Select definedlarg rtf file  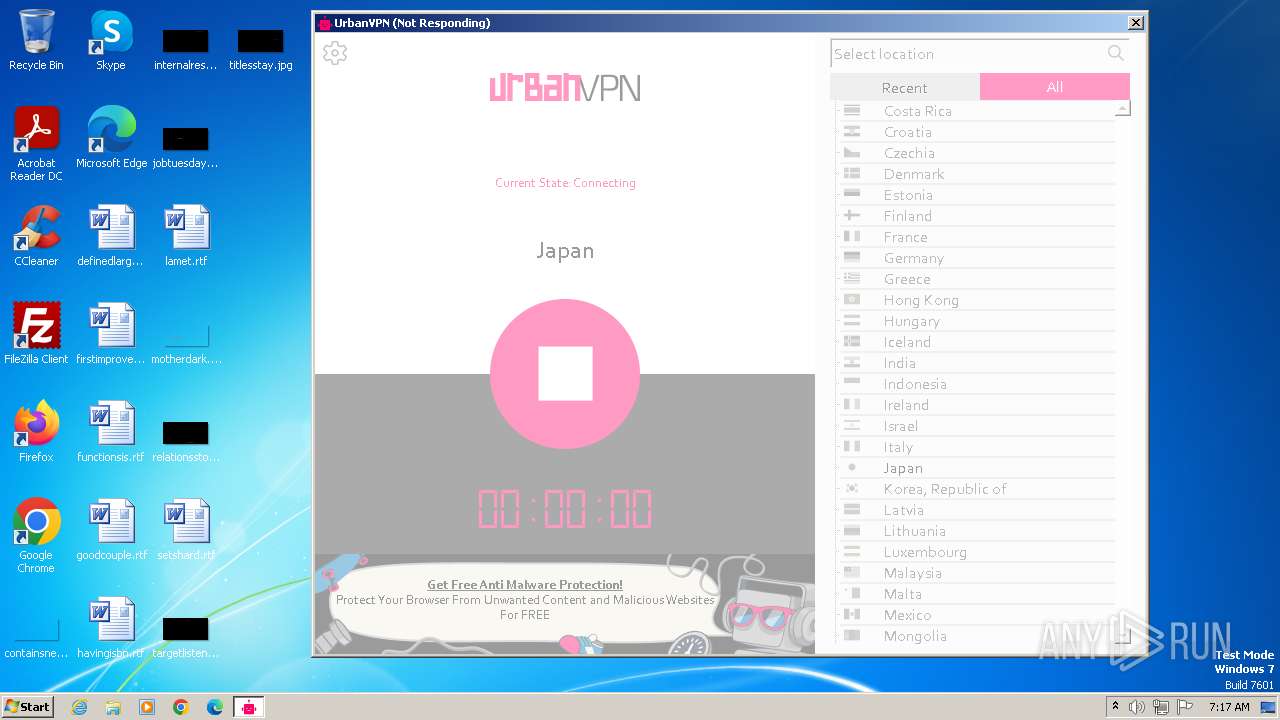coord(111,236)
